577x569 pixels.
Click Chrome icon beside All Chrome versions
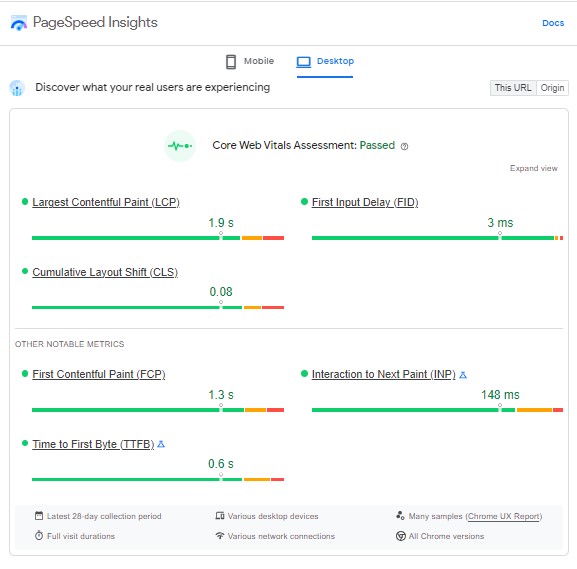tap(400, 536)
